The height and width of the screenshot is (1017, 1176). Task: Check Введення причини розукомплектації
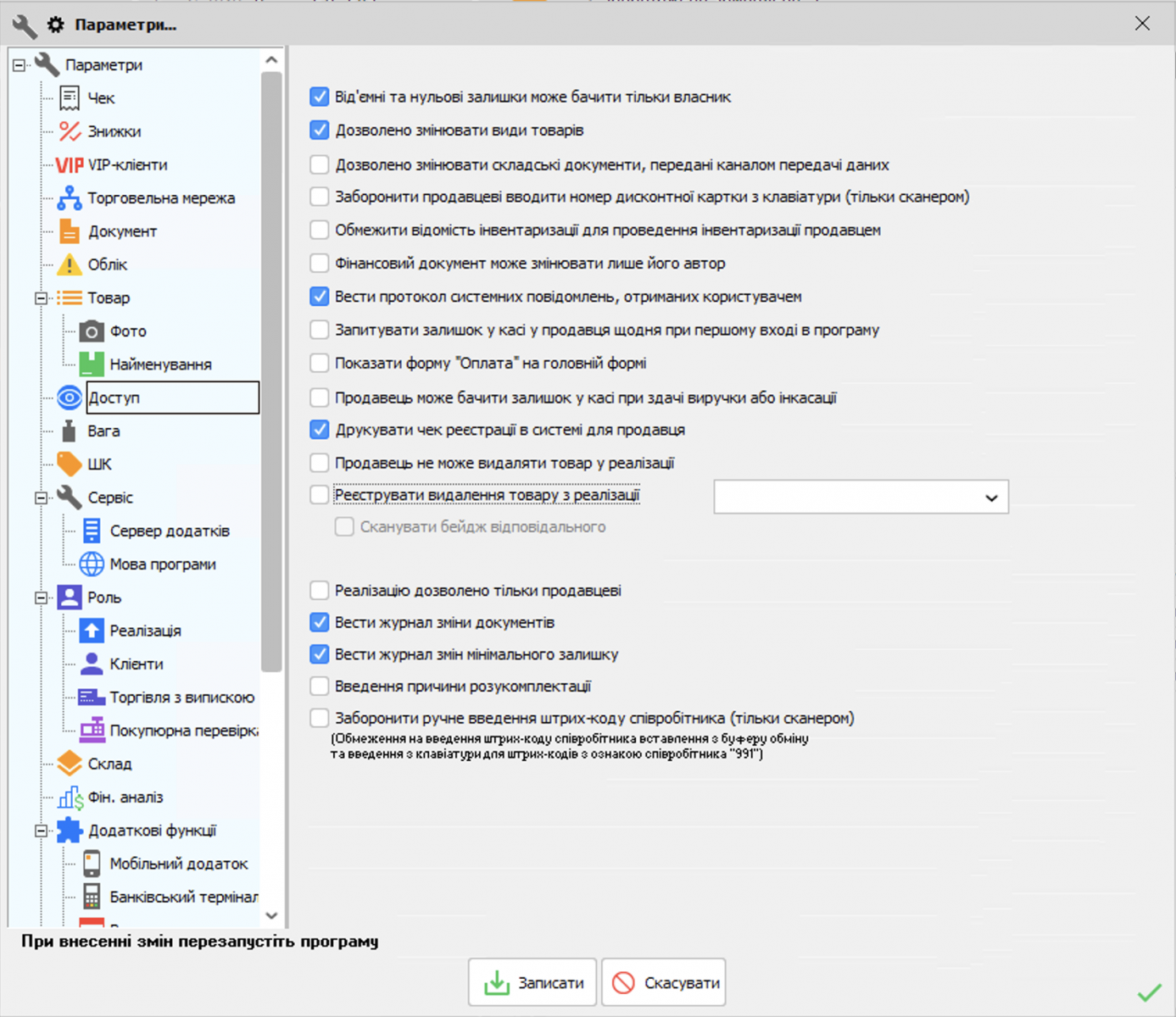tap(319, 686)
